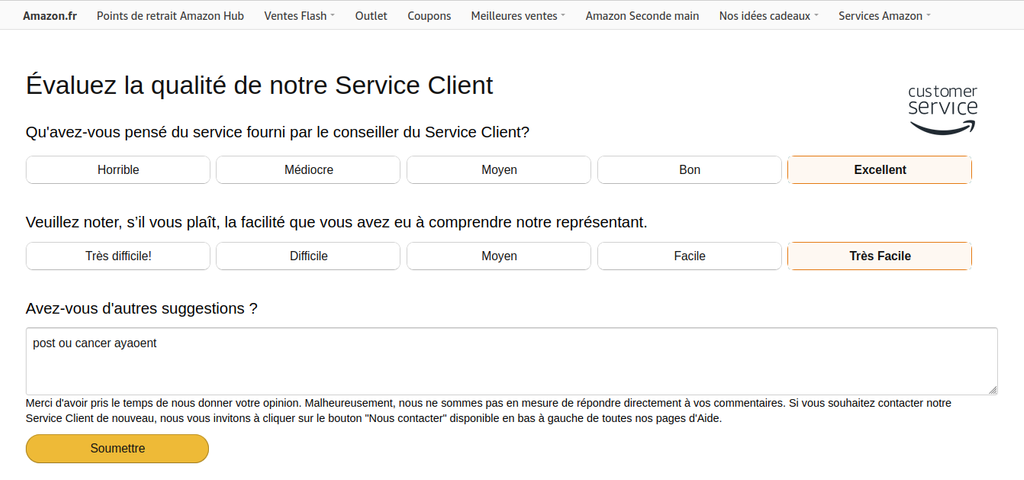
Task: Click the "Veuillez noter" ease-of-understanding question
Action: tap(337, 223)
